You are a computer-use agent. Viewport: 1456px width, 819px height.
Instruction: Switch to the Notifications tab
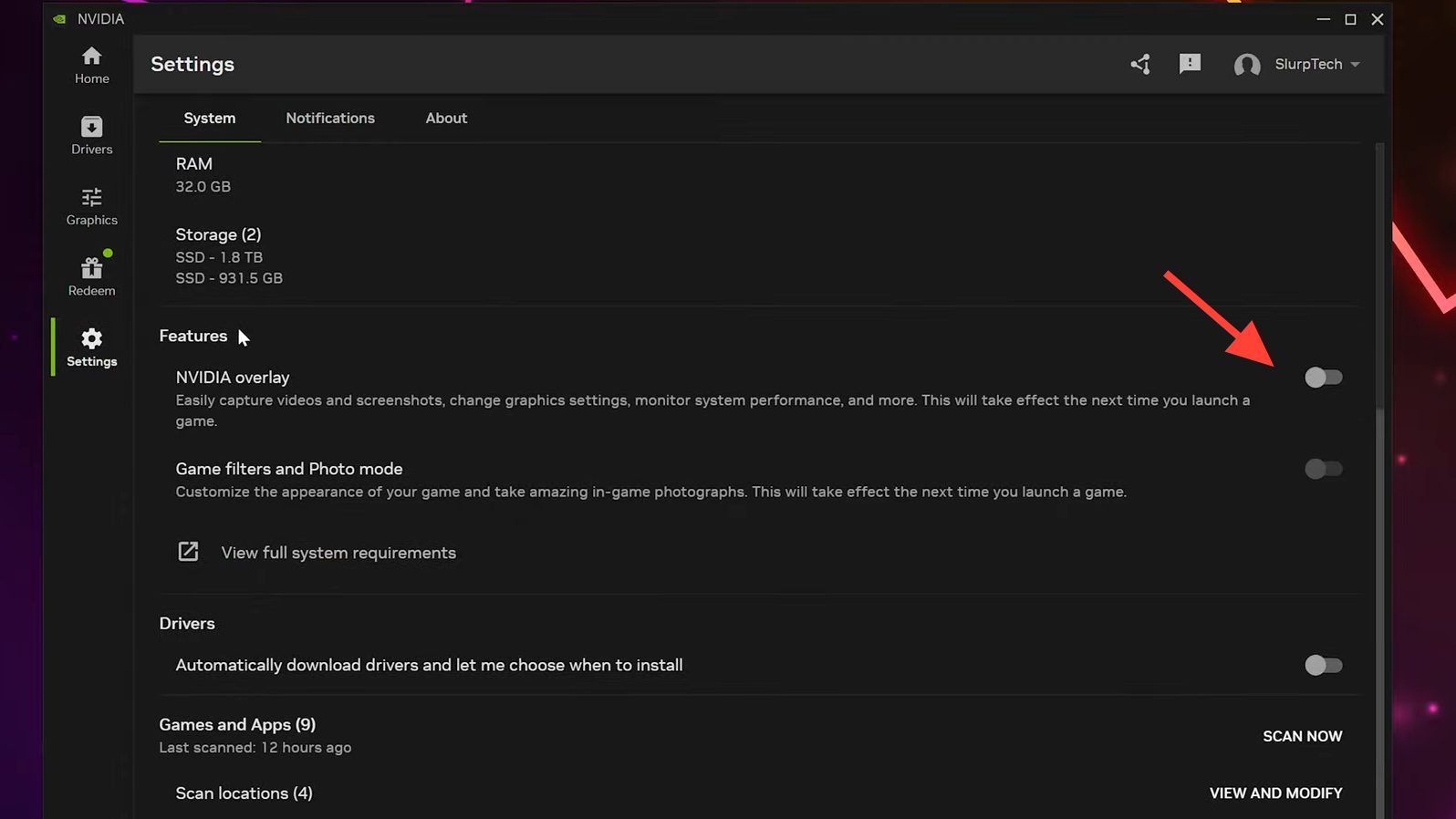tap(330, 119)
